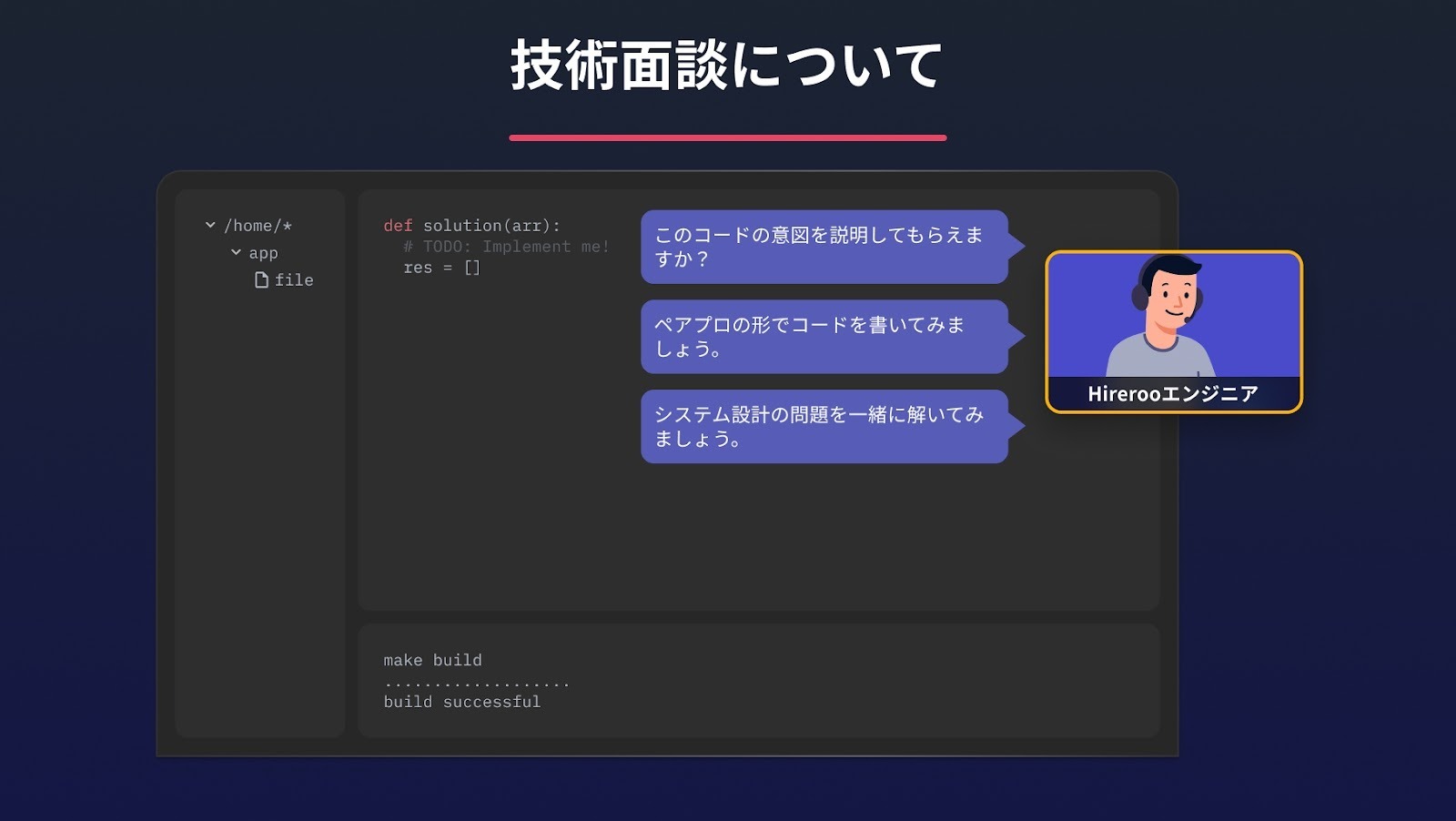Click the dotted progress line in terminal
The width and height of the screenshot is (1456, 821).
tap(476, 683)
